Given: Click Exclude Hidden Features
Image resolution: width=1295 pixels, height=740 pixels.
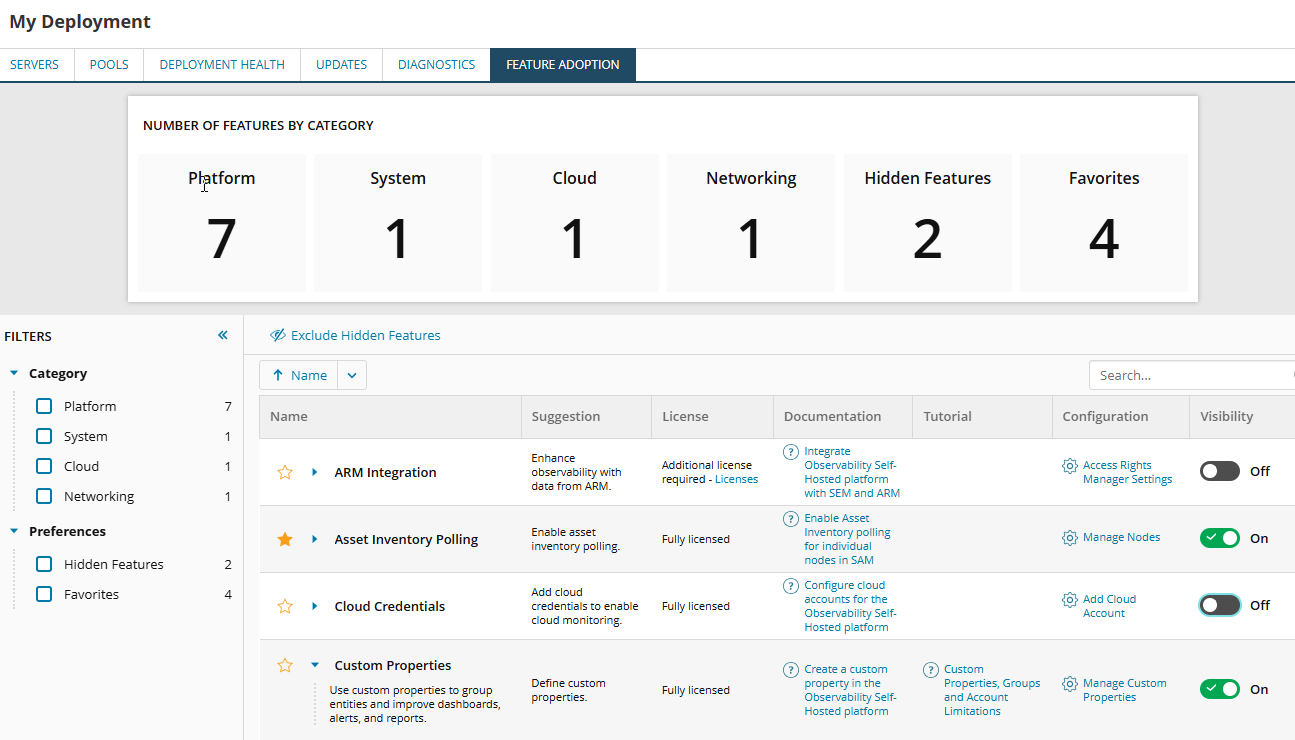Looking at the screenshot, I should (355, 336).
